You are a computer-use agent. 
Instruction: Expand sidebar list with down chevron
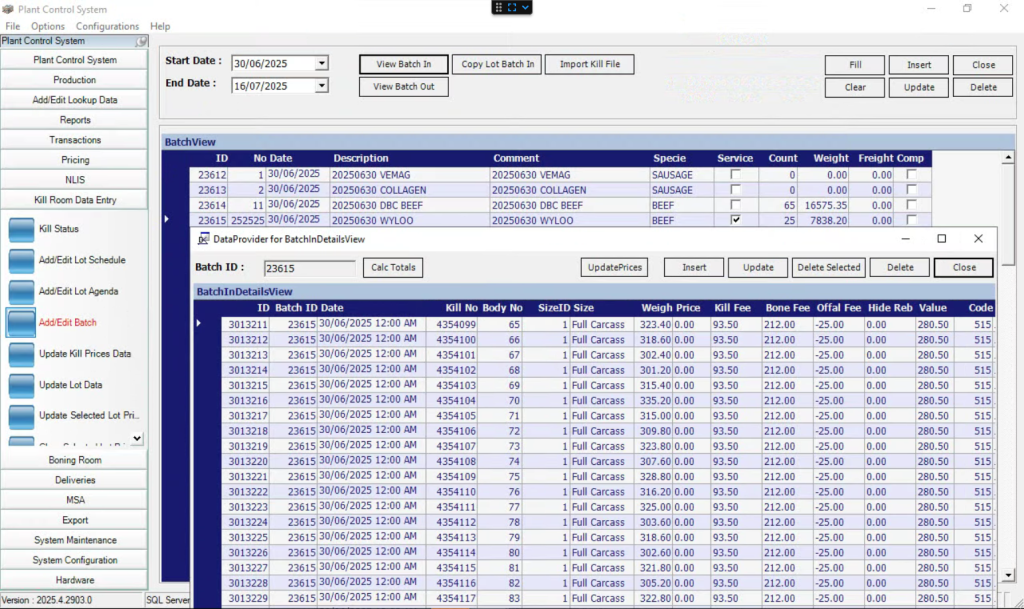point(136,439)
